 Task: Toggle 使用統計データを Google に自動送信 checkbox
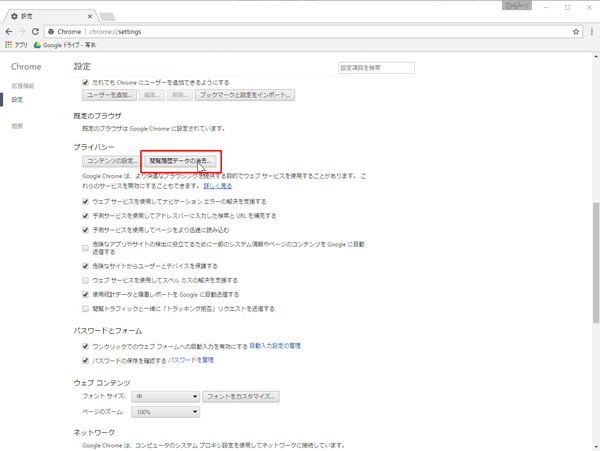click(85, 295)
